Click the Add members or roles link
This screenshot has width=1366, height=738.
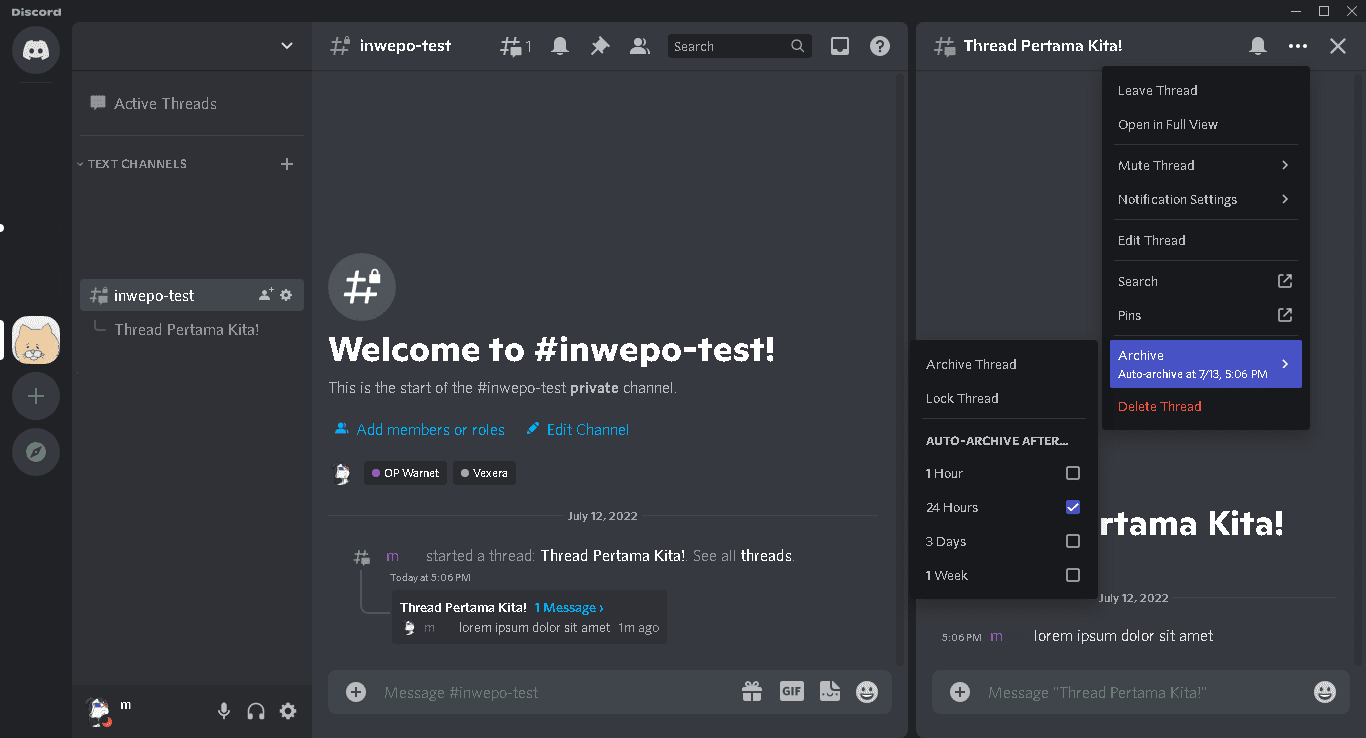point(430,430)
